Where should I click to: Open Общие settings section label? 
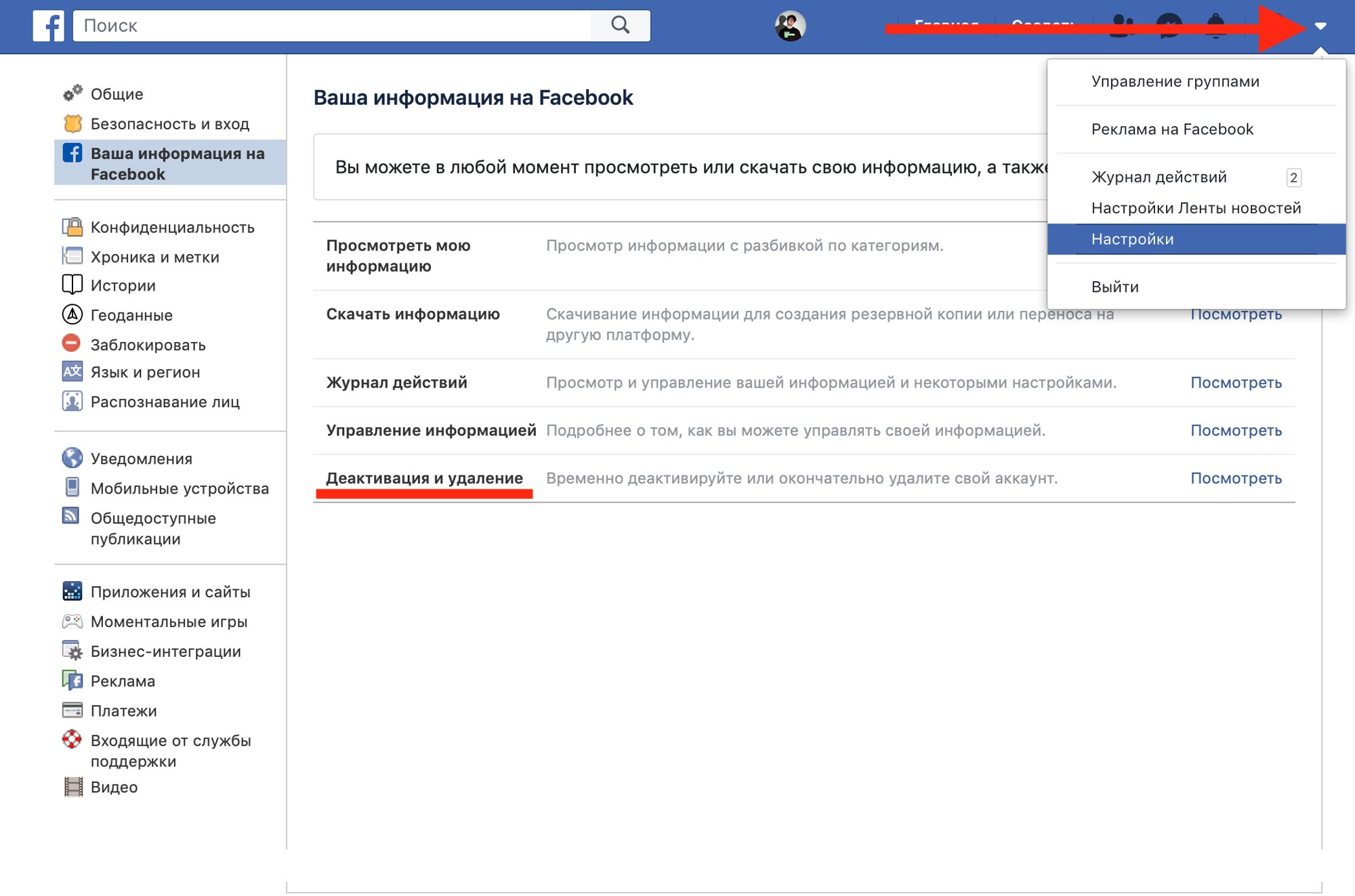point(117,94)
